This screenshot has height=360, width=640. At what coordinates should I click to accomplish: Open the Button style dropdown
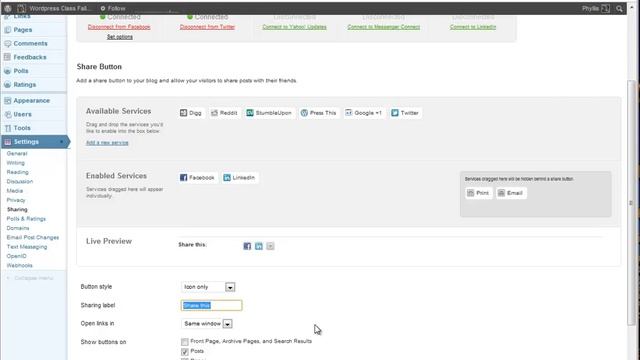point(208,287)
